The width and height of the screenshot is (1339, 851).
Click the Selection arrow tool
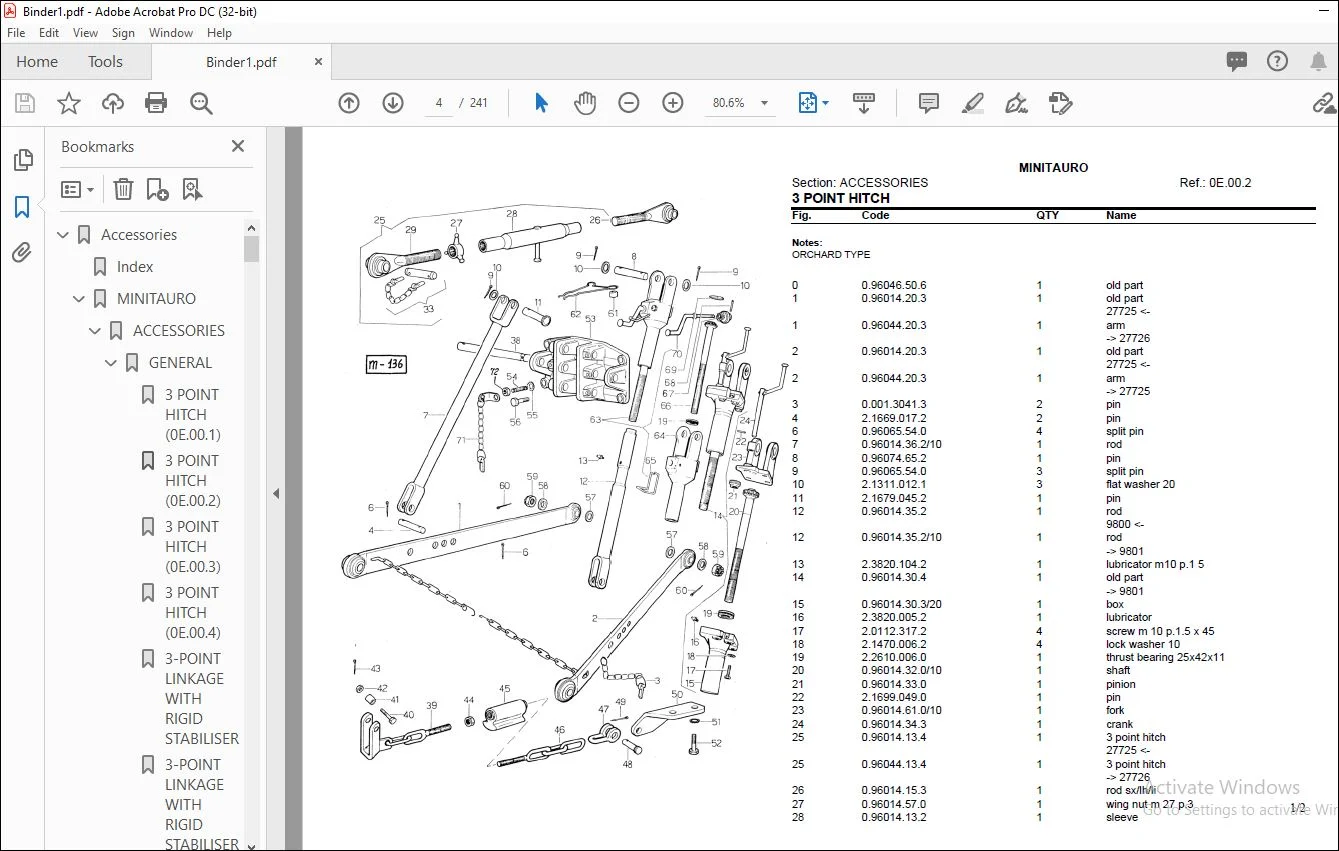coord(541,103)
